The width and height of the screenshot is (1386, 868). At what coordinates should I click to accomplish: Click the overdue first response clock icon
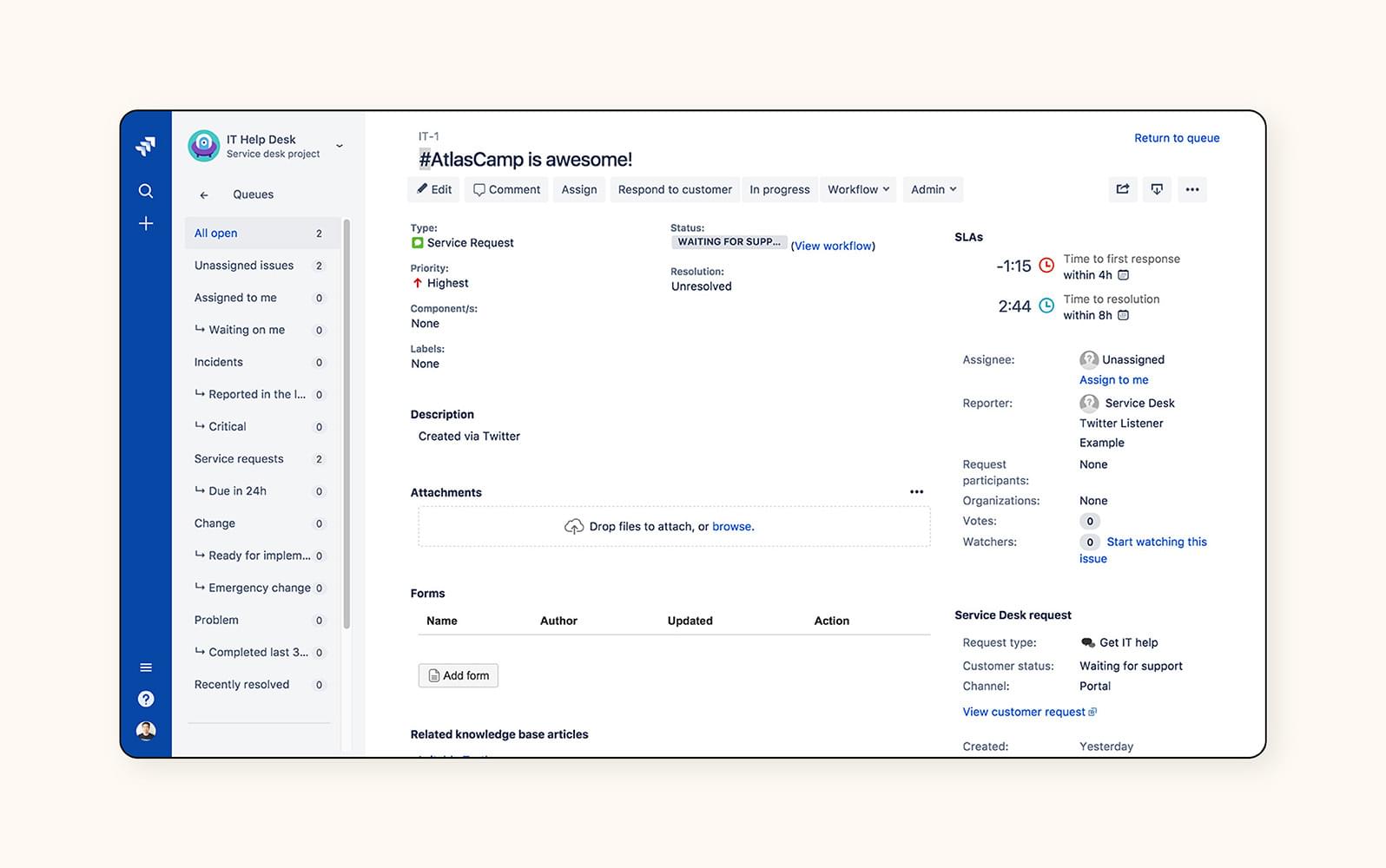tap(1046, 266)
